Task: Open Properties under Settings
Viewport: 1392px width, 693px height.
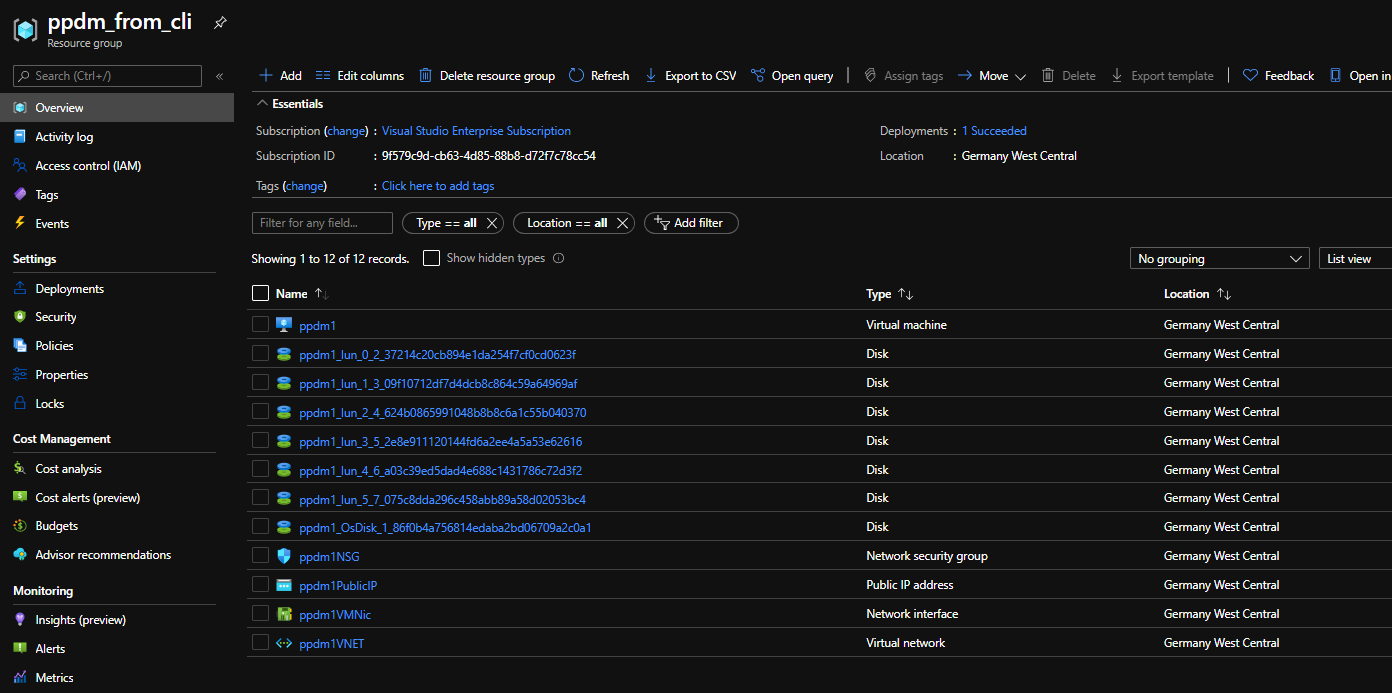Action: [x=62, y=375]
